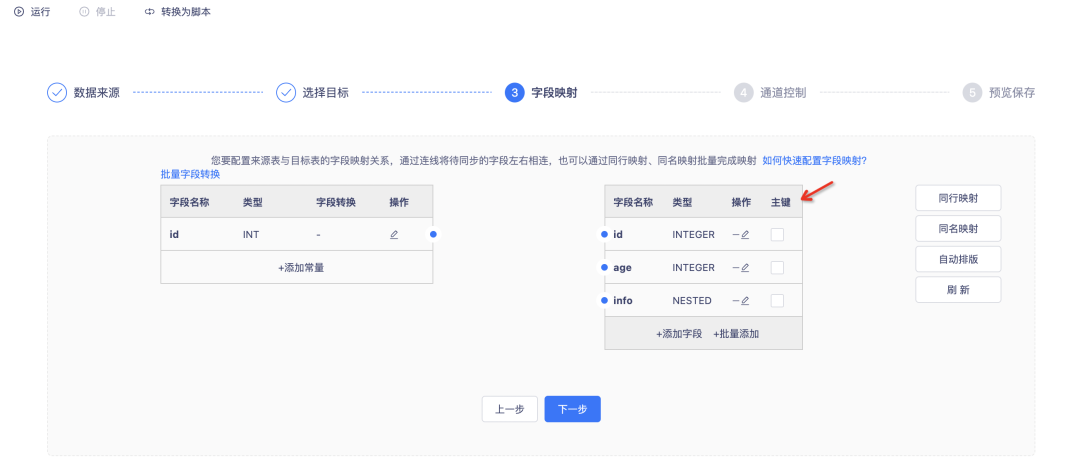
Task: Click 批量字段转换 link
Action: 190,174
